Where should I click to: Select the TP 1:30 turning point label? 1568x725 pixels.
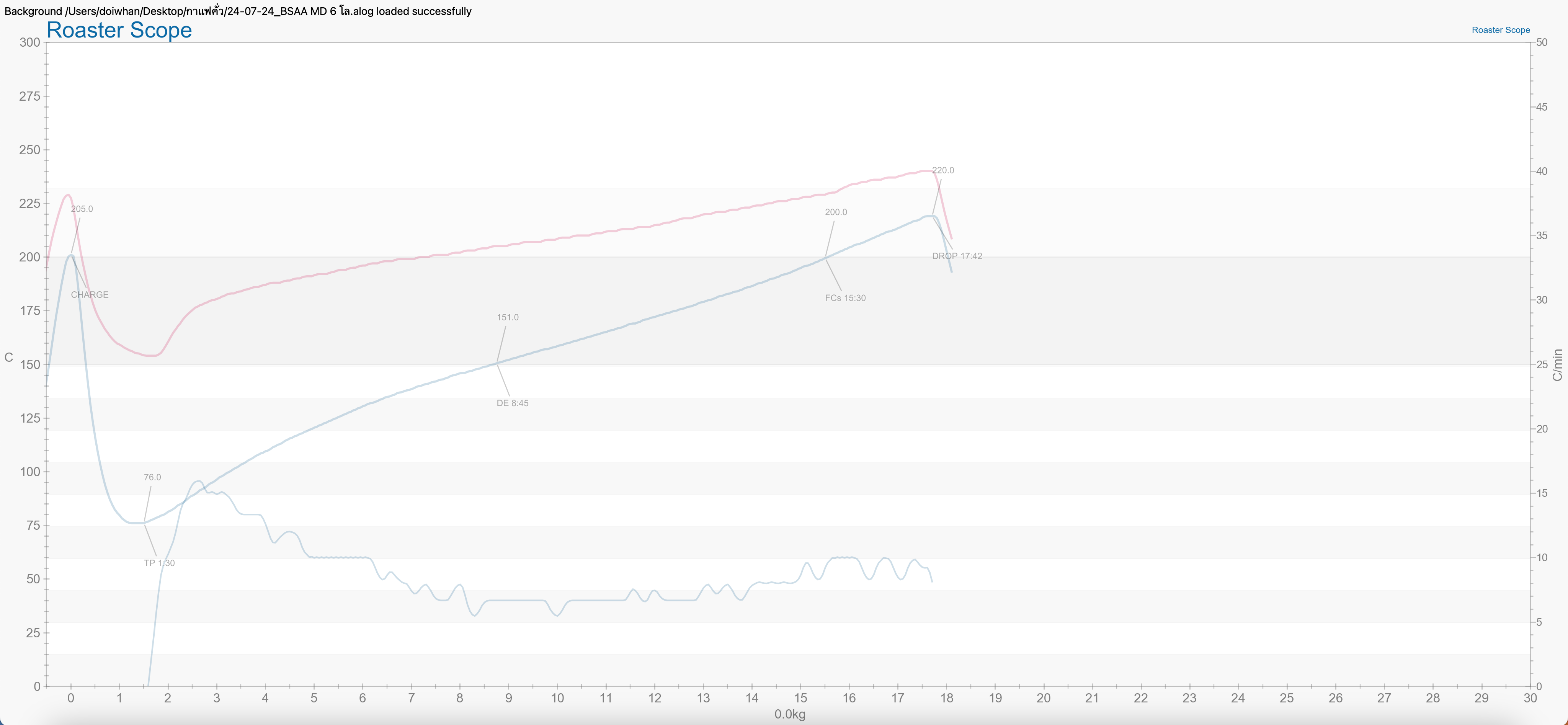pyautogui.click(x=159, y=563)
